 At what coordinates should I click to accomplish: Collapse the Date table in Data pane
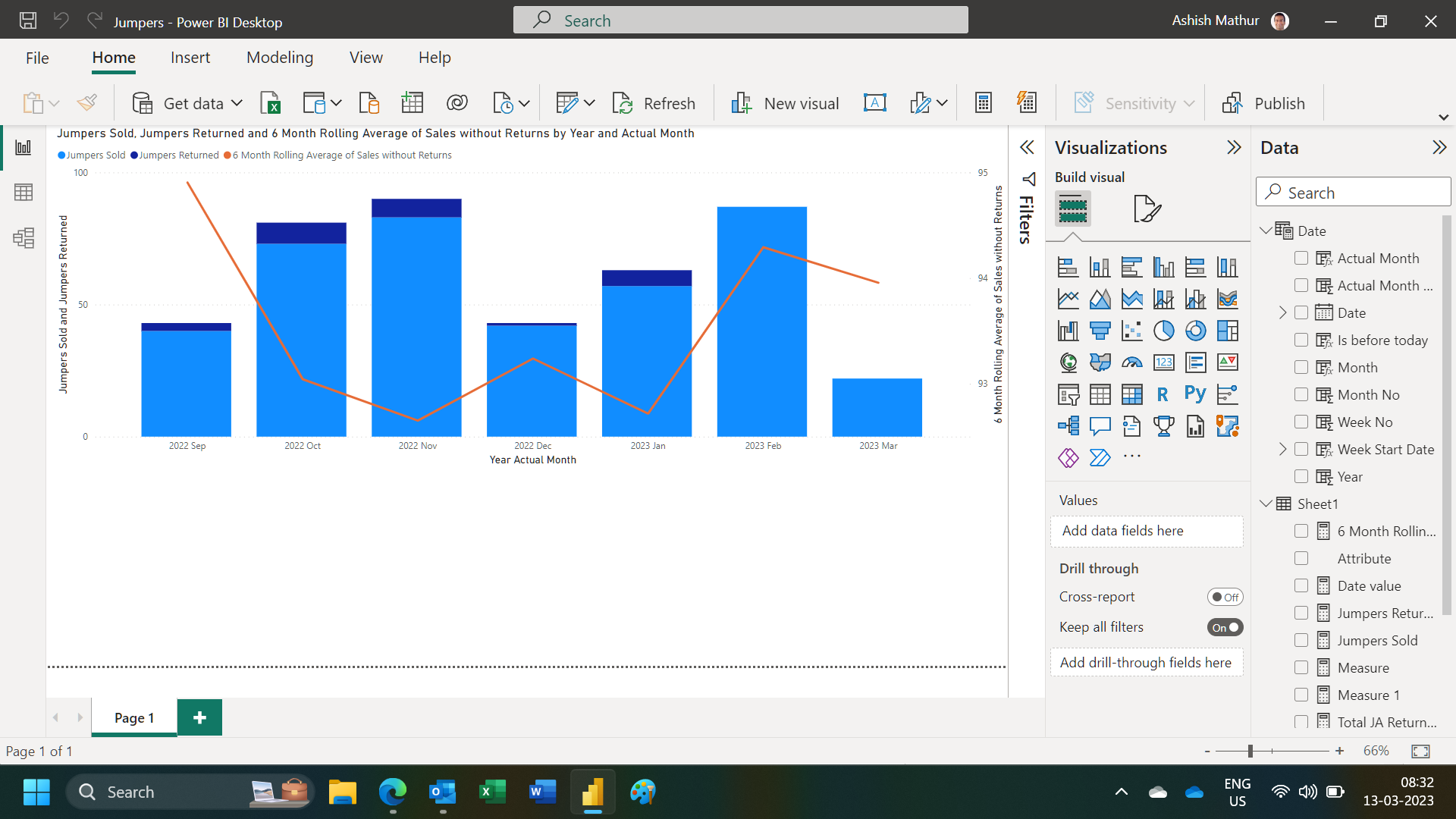1265,231
